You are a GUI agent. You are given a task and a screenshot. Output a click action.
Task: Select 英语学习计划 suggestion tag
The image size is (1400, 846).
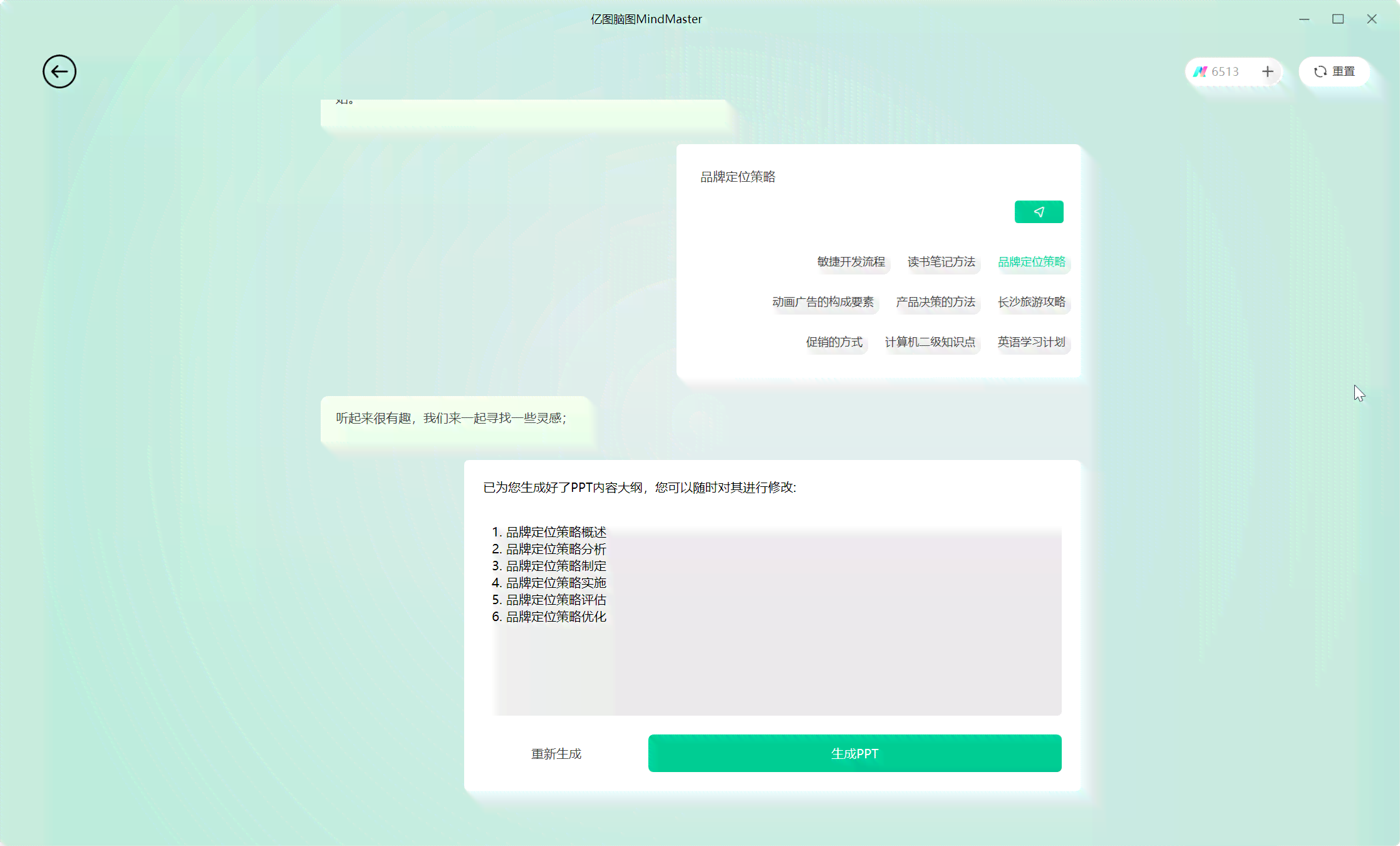click(x=1032, y=341)
